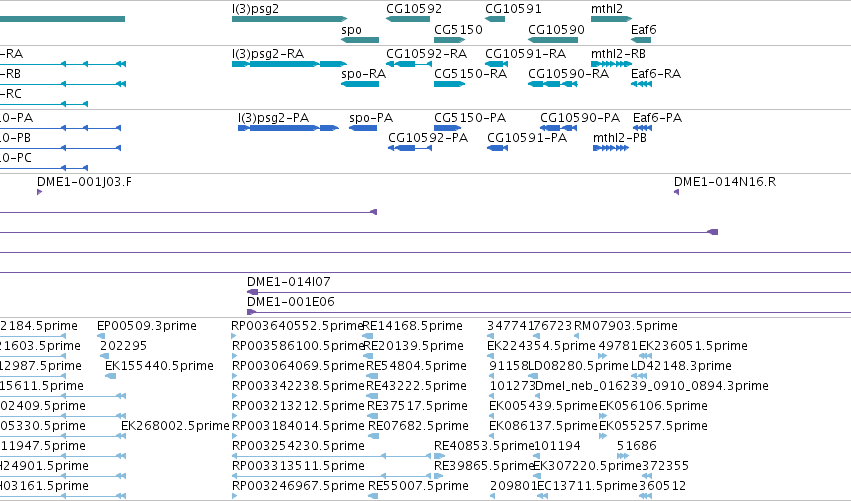Viewport: 851px width, 501px height.
Task: Select the CG10592 gene glyph
Action: 408,19
